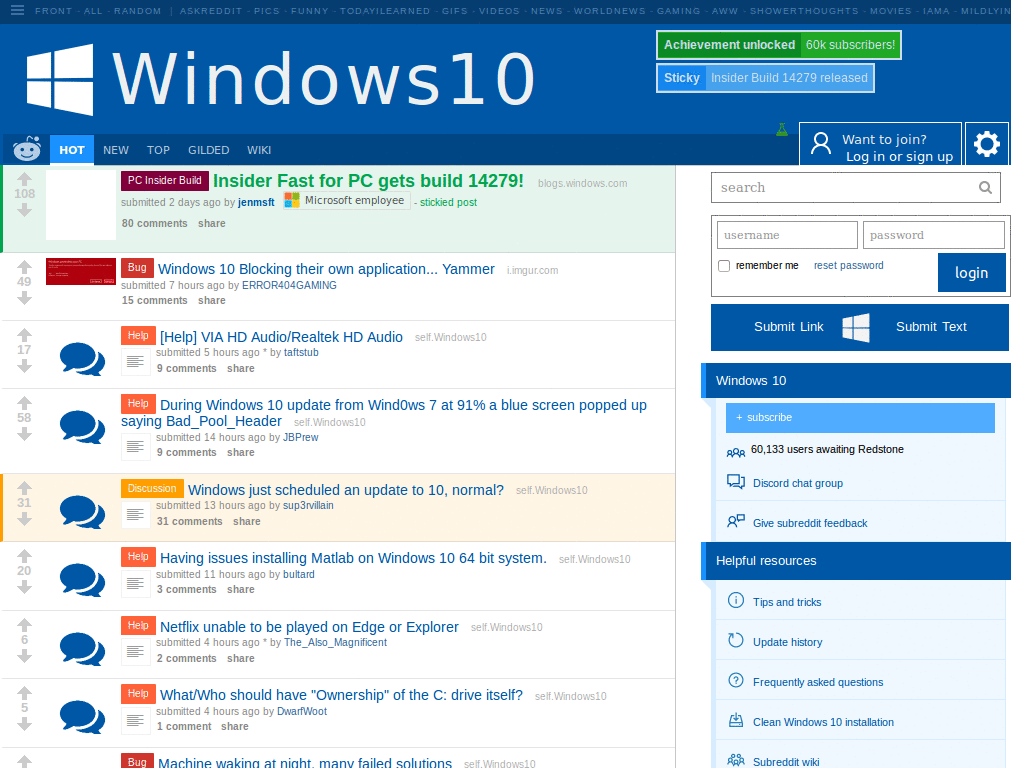
Task: Upvote the C: drive Ownership post
Action: pyautogui.click(x=24, y=692)
